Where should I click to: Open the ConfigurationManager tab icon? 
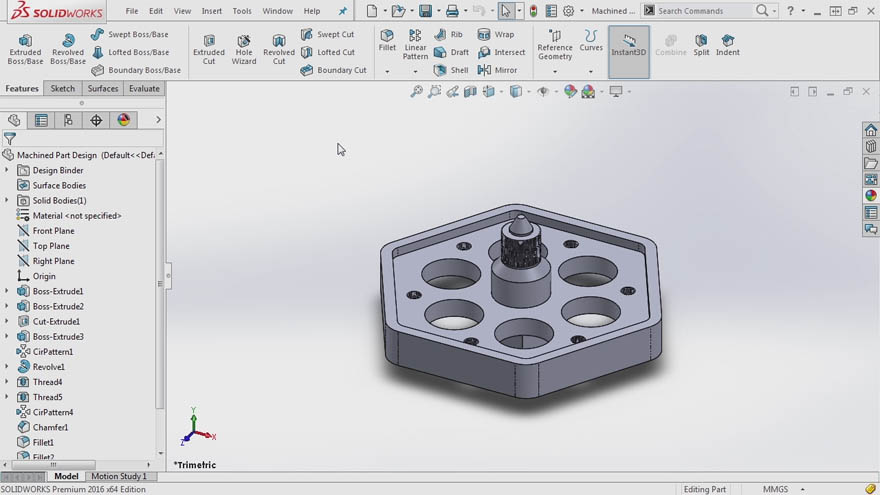[68, 120]
